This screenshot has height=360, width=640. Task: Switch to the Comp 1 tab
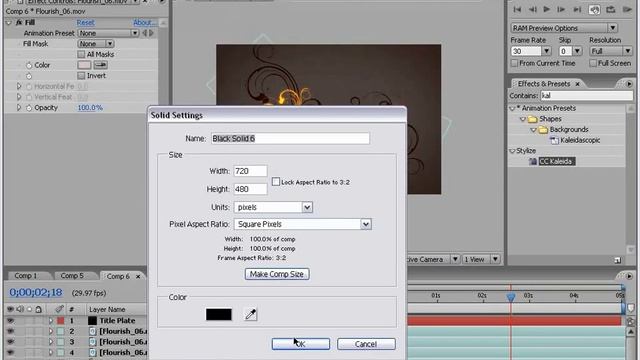tap(26, 276)
